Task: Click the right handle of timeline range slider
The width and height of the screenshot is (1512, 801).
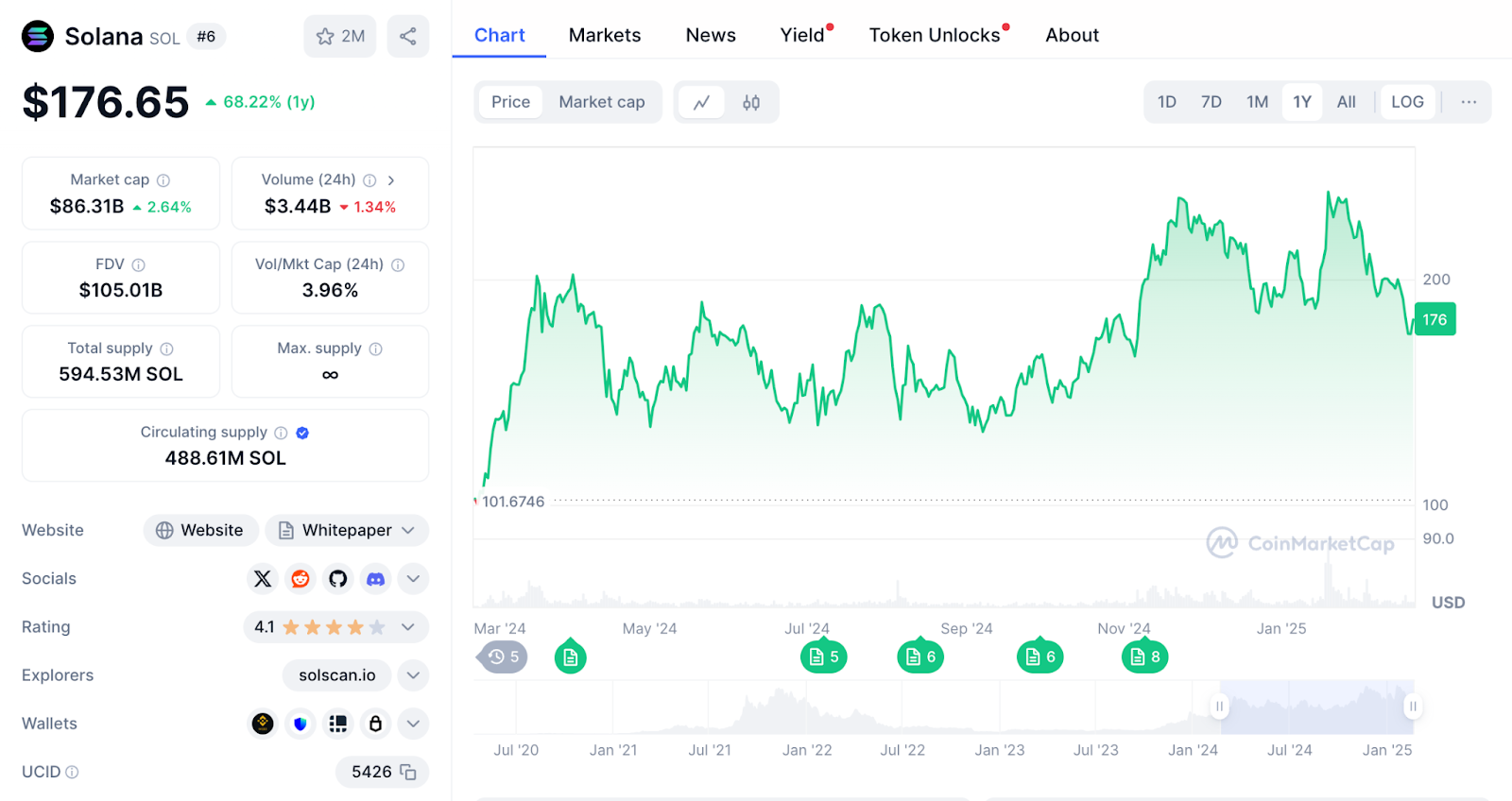Action: pos(1413,707)
